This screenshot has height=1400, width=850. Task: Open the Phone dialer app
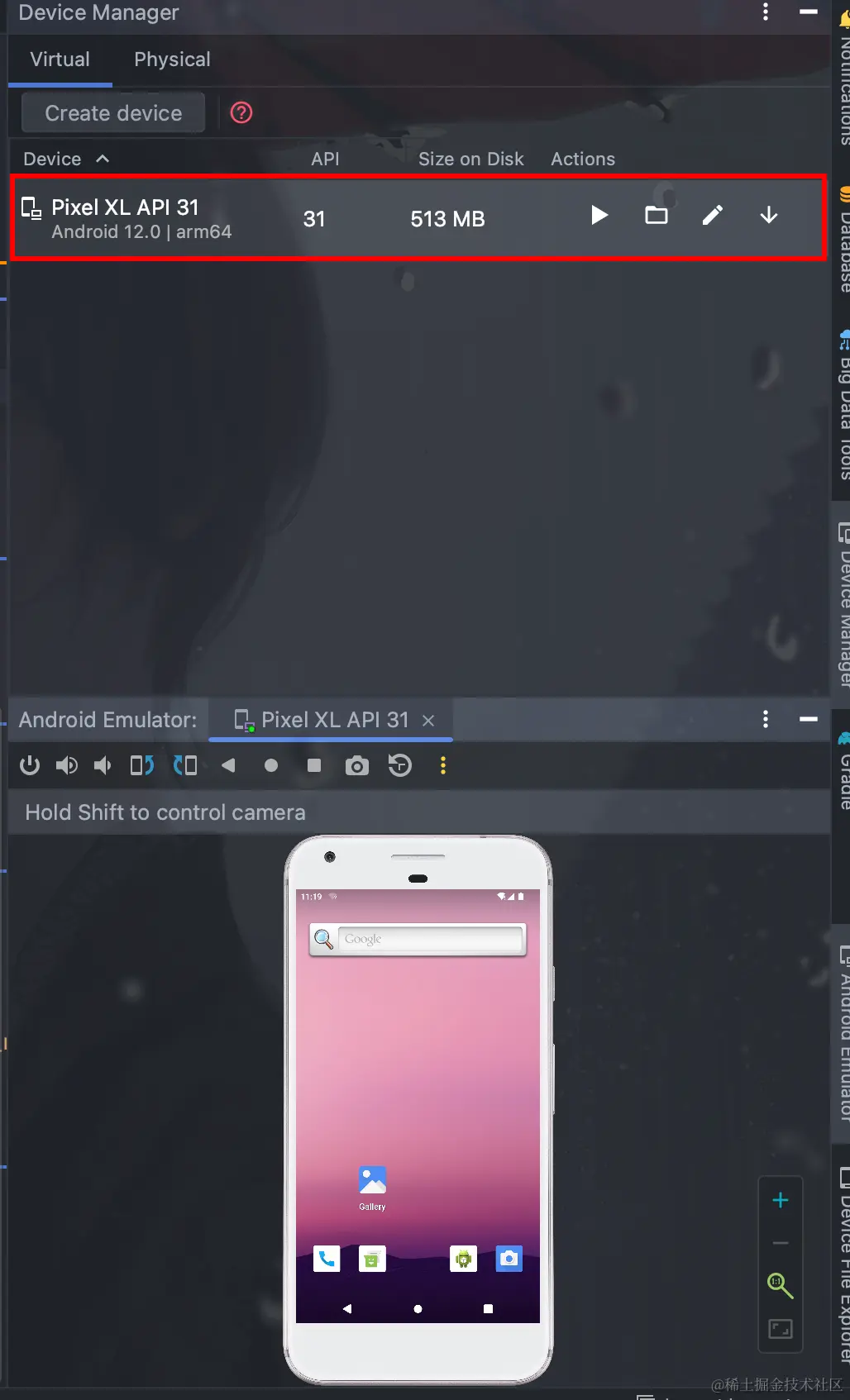[x=327, y=1259]
